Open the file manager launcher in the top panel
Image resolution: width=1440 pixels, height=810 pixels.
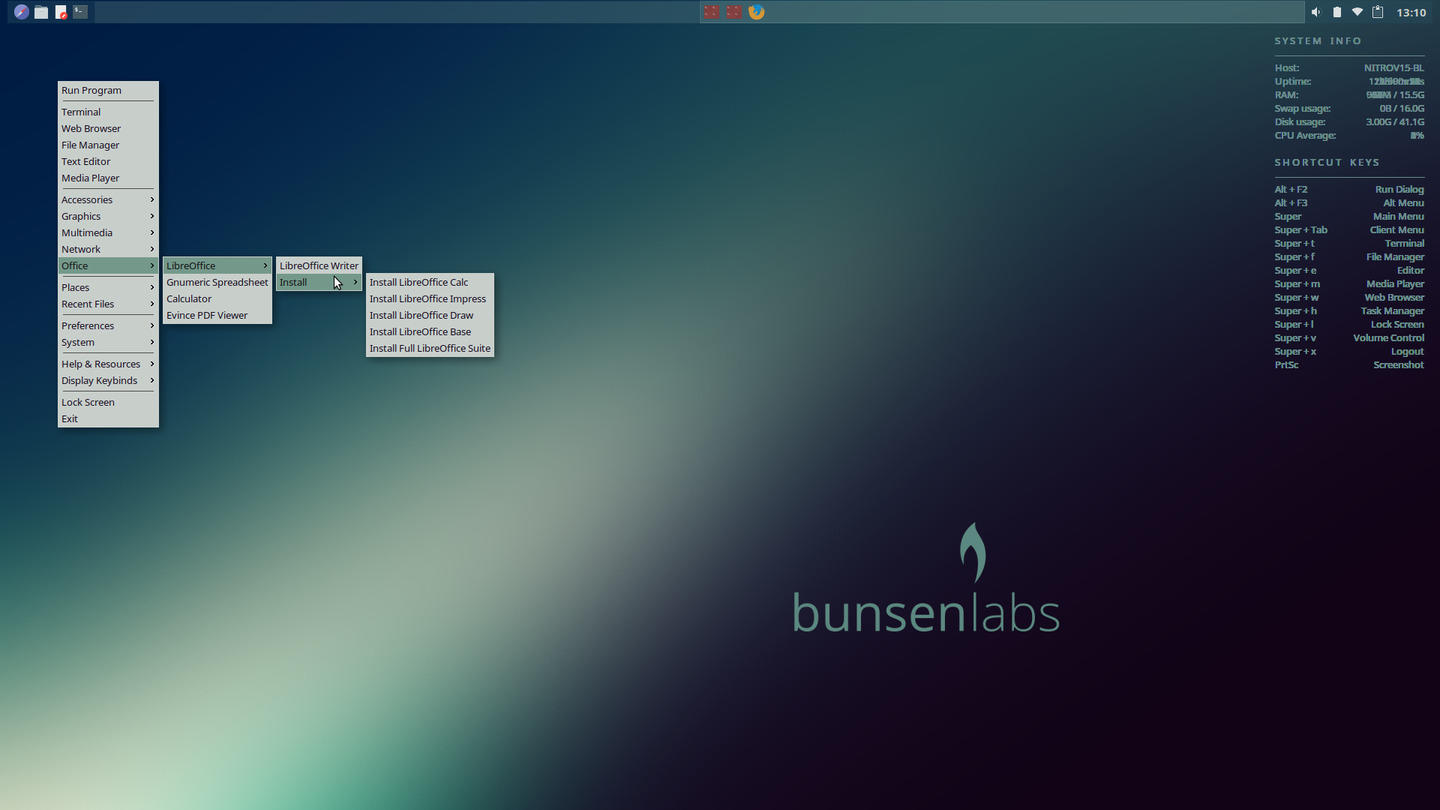click(41, 12)
